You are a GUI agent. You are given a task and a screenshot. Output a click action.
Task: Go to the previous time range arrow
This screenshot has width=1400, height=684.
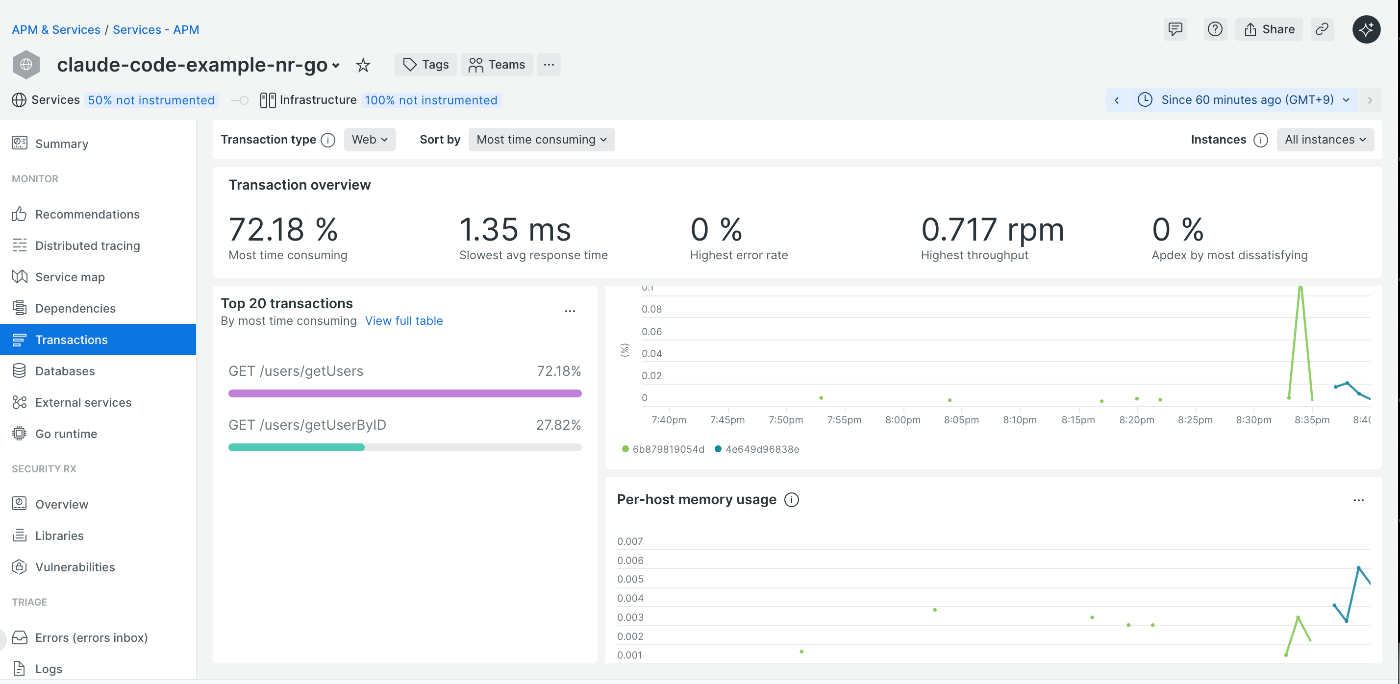tap(1117, 100)
